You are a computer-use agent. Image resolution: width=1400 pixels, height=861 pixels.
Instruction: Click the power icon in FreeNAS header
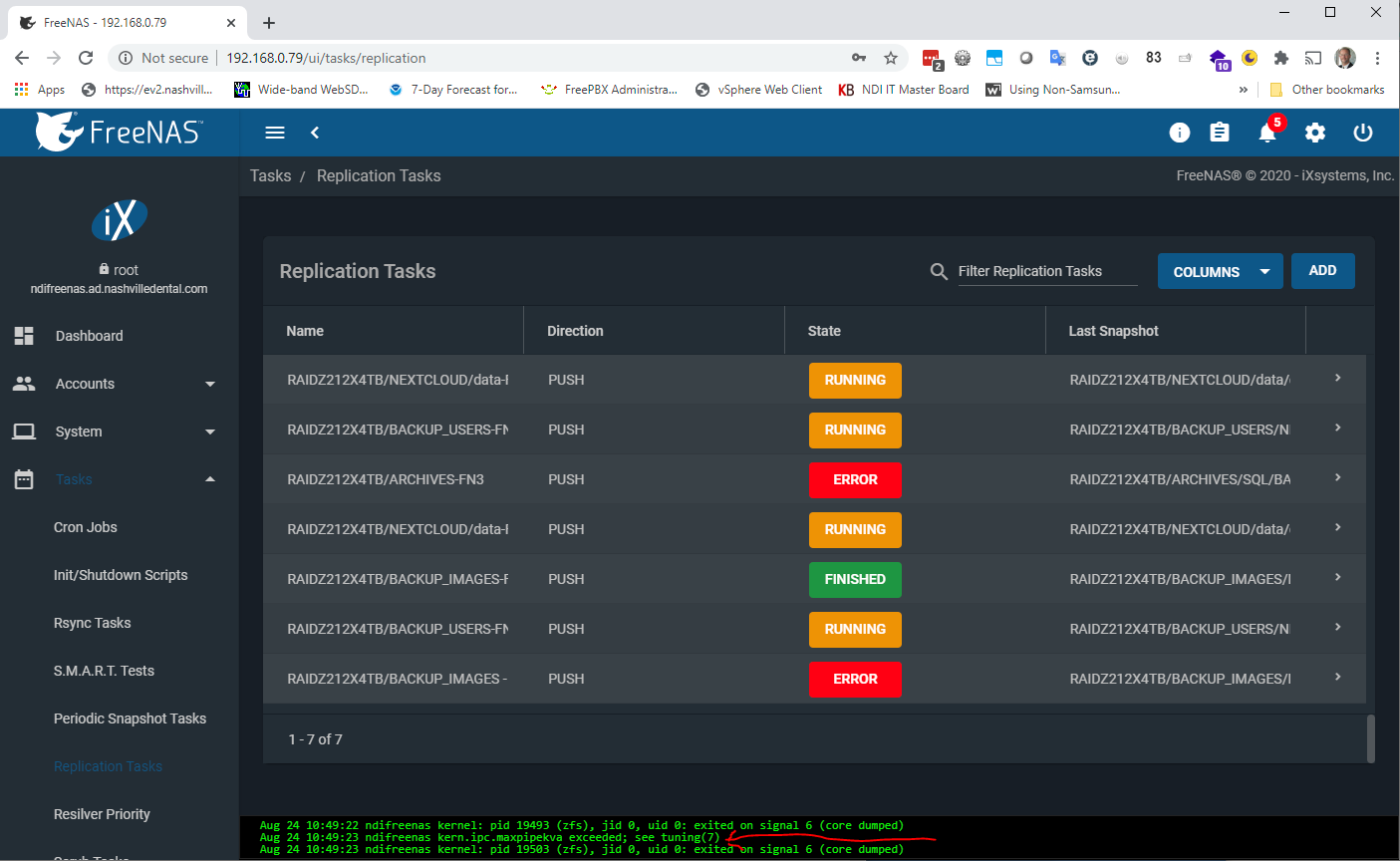(1363, 133)
